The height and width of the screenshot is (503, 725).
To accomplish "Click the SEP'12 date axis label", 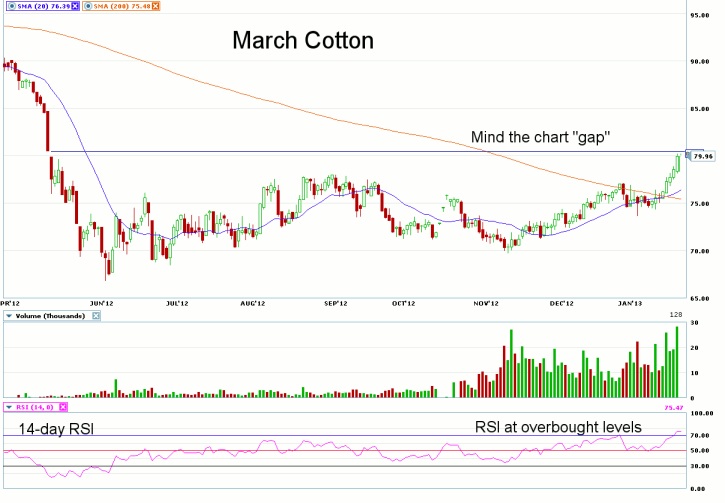I will [x=336, y=304].
